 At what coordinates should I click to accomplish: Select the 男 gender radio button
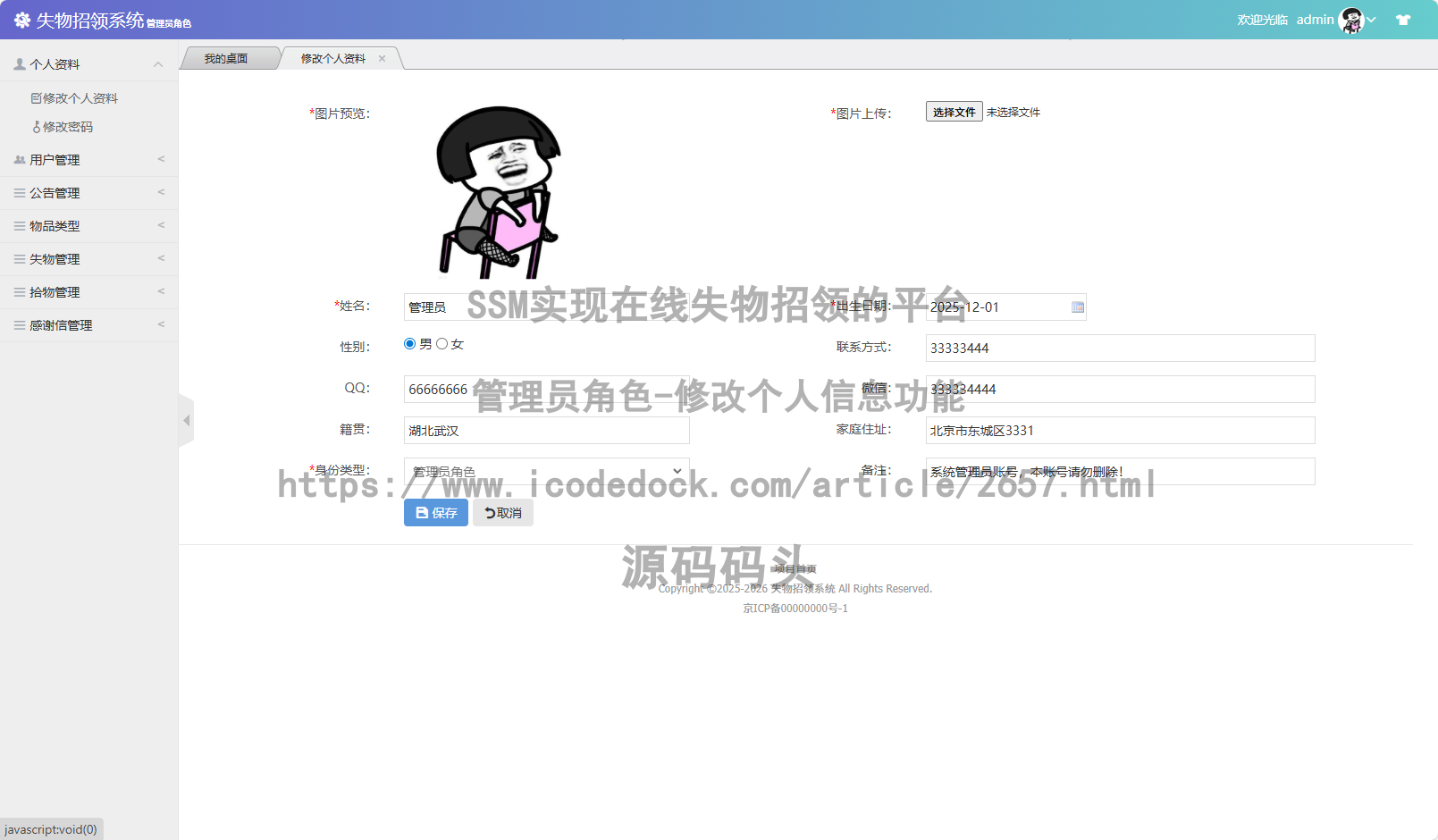tap(409, 342)
